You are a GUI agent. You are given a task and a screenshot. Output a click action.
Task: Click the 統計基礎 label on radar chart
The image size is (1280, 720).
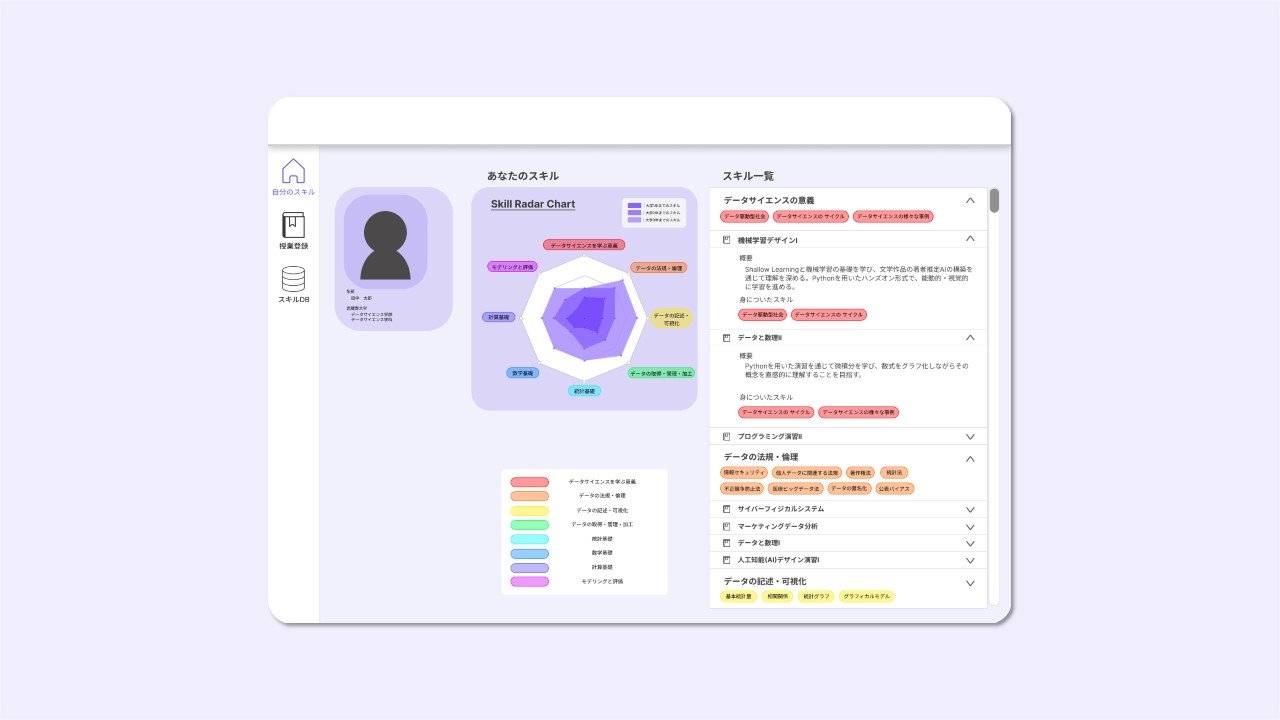(584, 391)
